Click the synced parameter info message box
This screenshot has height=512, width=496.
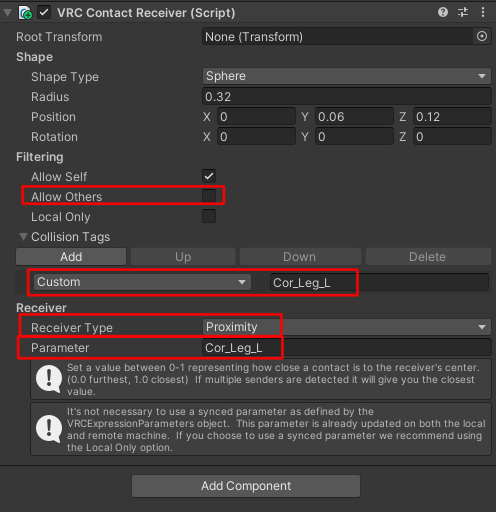(261, 429)
